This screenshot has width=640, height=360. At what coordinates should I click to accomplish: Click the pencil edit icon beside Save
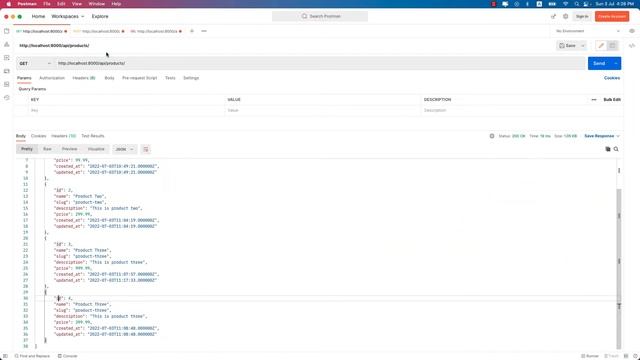[x=601, y=46]
